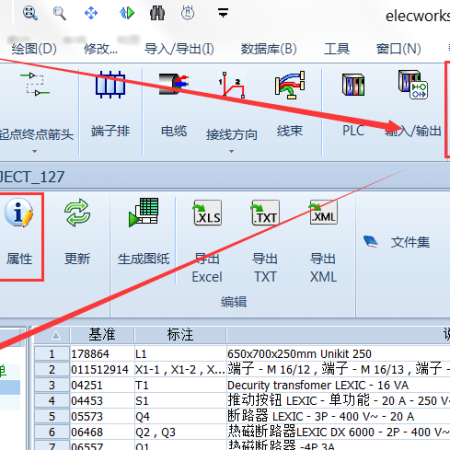The width and height of the screenshot is (450, 450).
Task: Click the 接线方向 wiring direction icon
Action: (231, 85)
